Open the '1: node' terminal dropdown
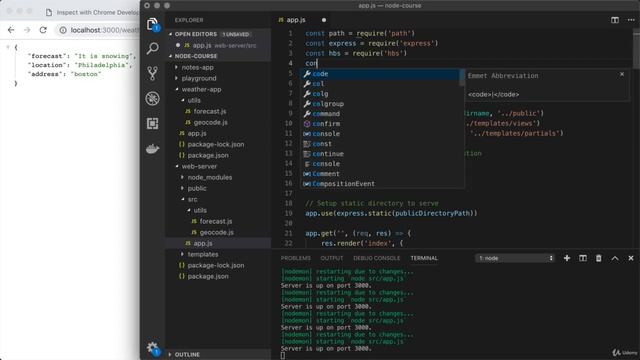 515,258
